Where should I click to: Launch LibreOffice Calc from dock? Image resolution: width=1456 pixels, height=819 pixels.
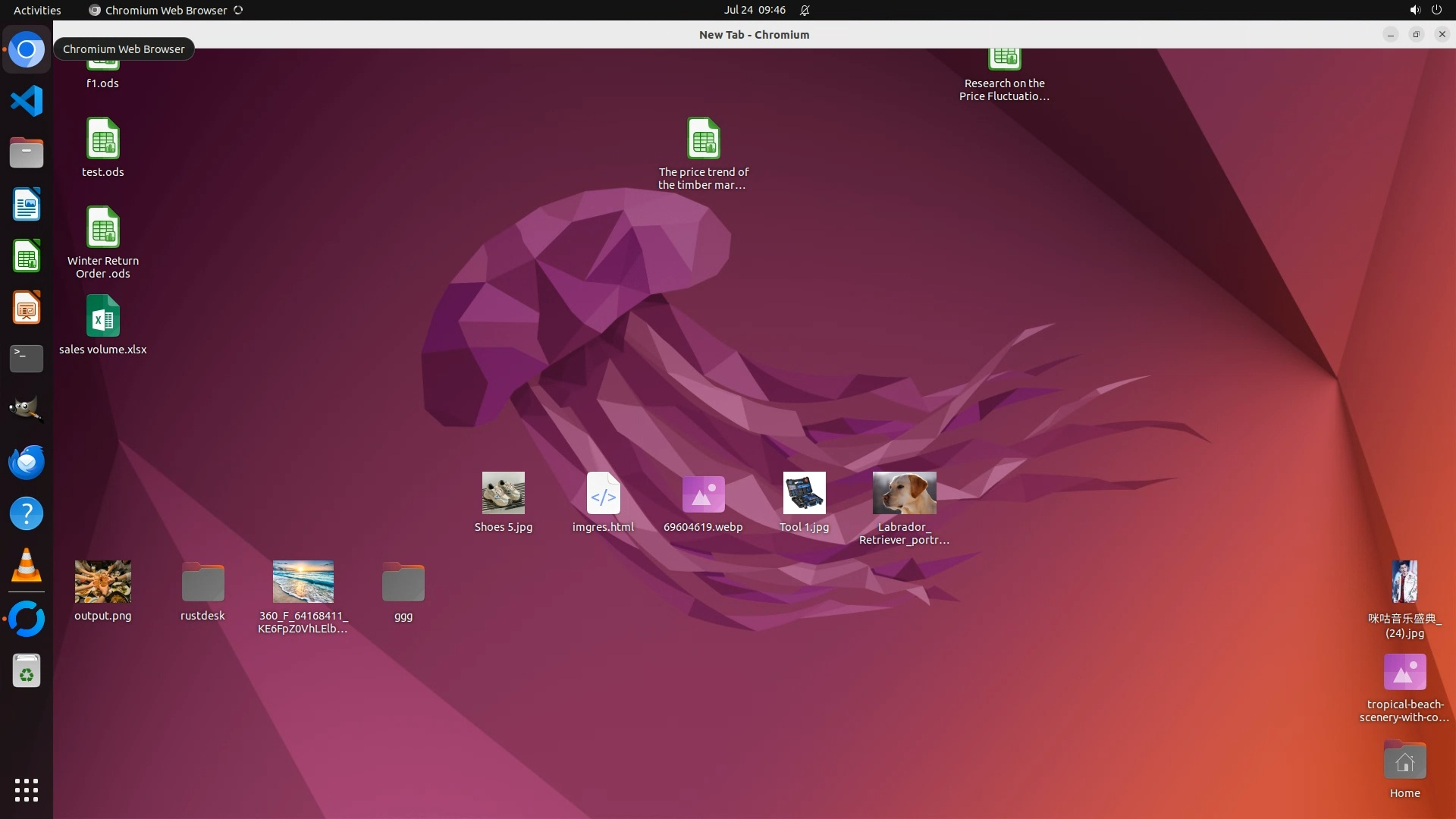[x=27, y=256]
